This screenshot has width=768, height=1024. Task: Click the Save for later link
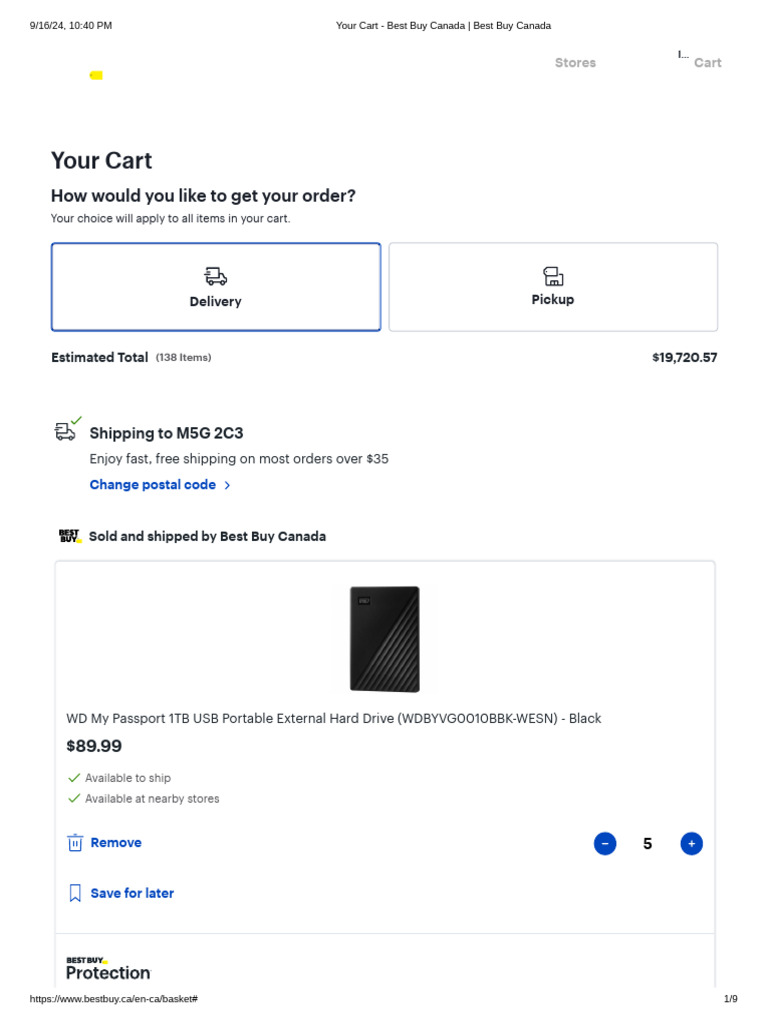coord(132,893)
